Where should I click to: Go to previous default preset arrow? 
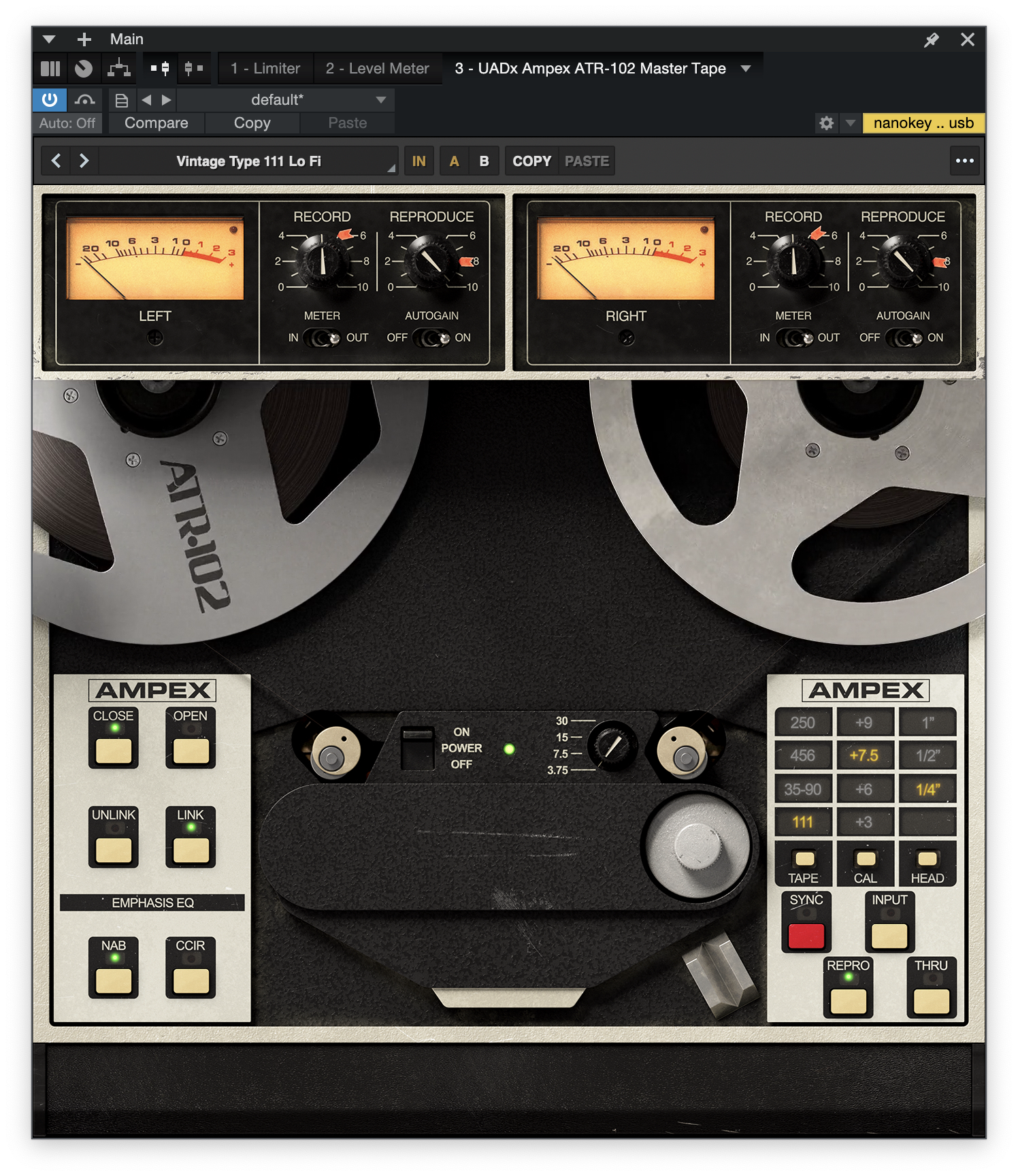click(x=146, y=100)
